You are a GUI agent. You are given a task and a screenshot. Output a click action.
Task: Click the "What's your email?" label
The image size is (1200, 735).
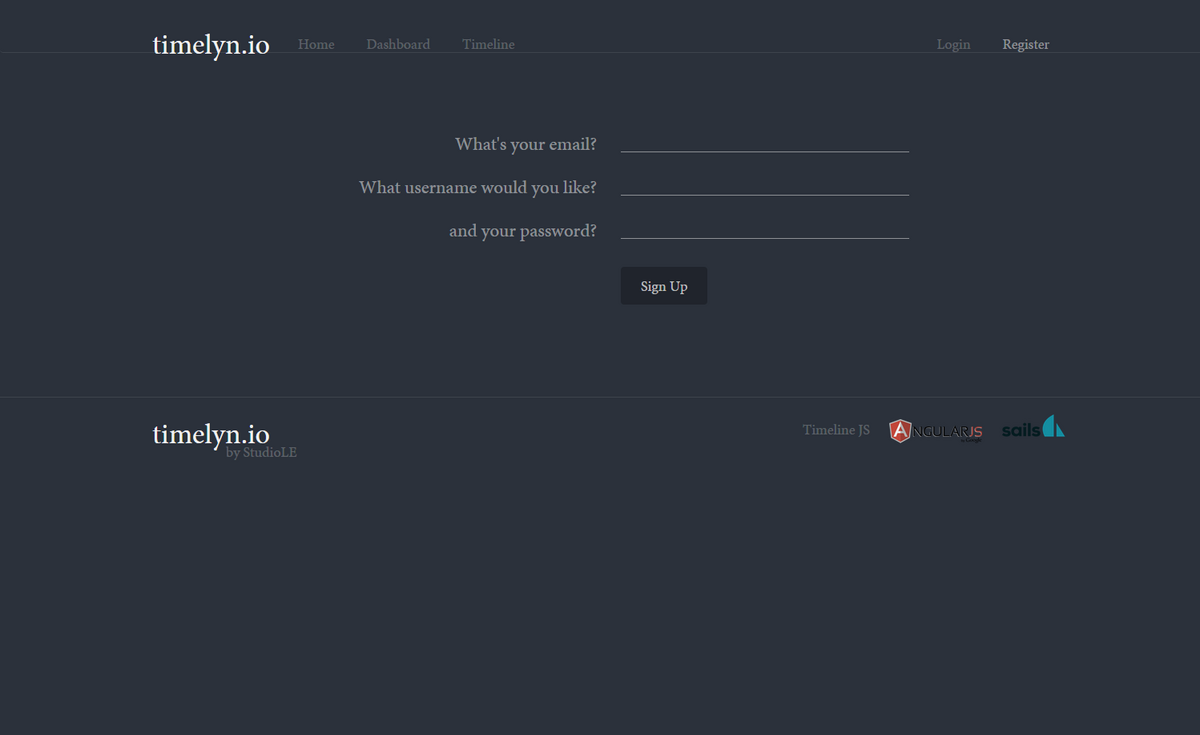click(x=525, y=144)
